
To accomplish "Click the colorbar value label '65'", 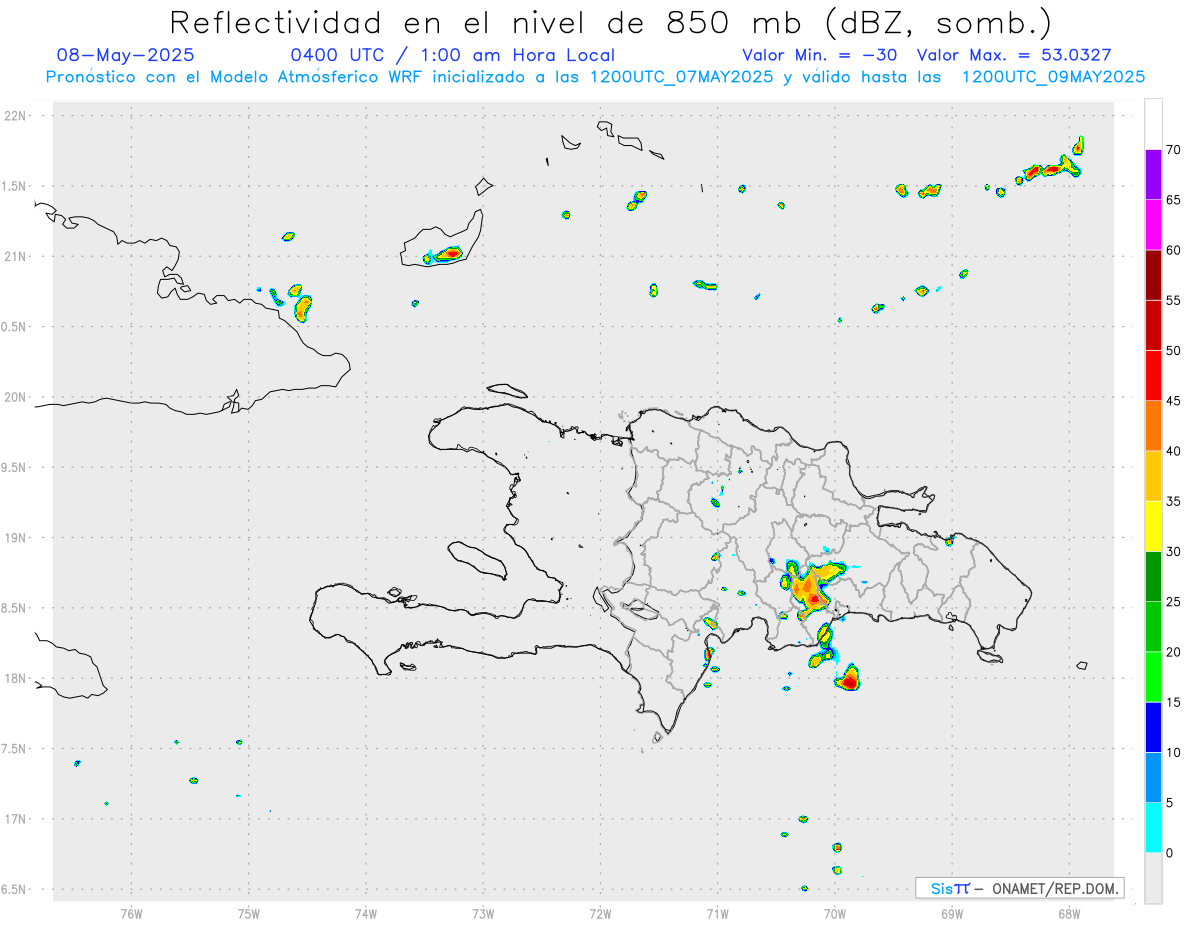I will click(x=1173, y=200).
